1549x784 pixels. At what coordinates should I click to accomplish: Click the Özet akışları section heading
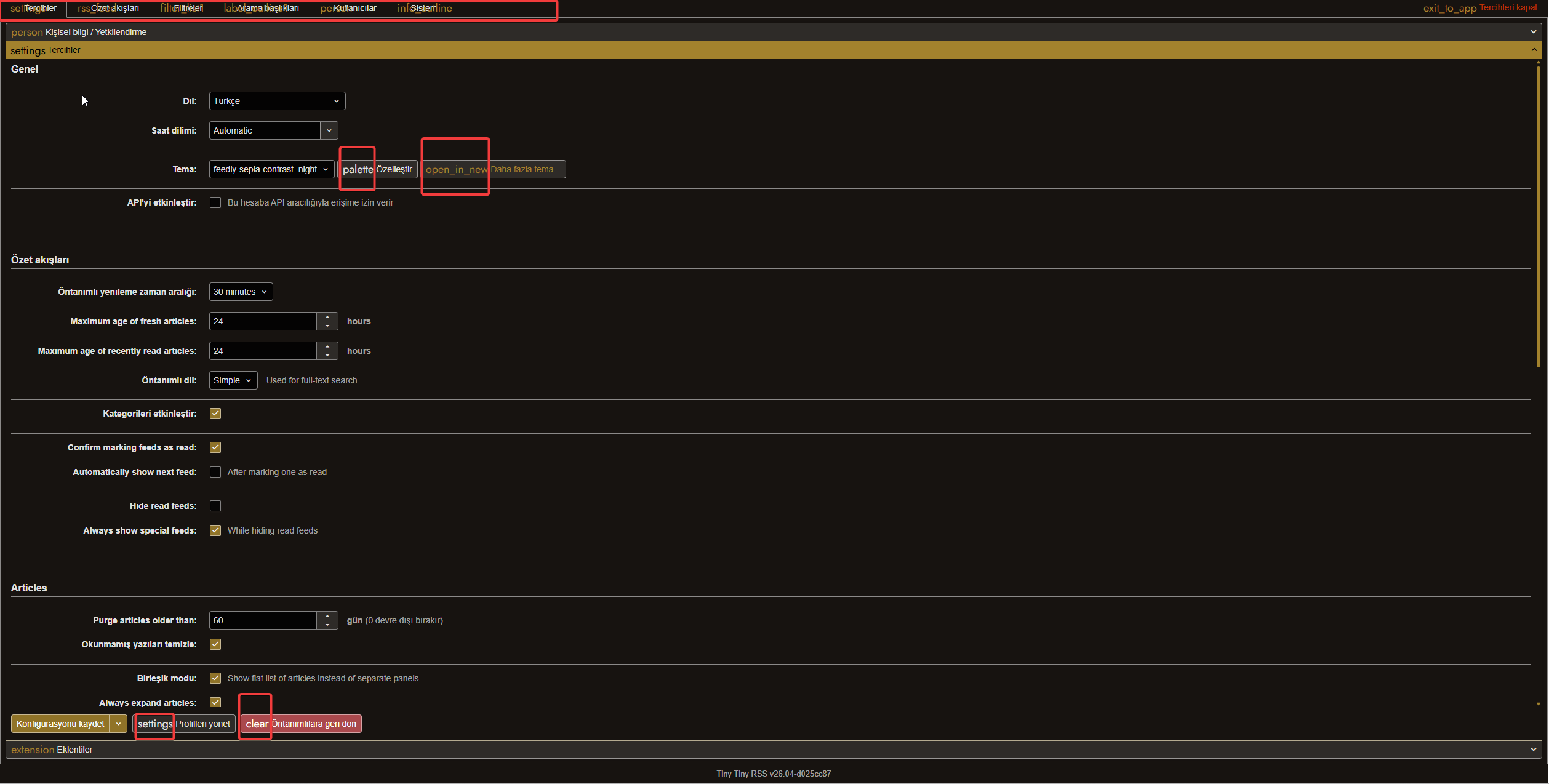[x=40, y=260]
